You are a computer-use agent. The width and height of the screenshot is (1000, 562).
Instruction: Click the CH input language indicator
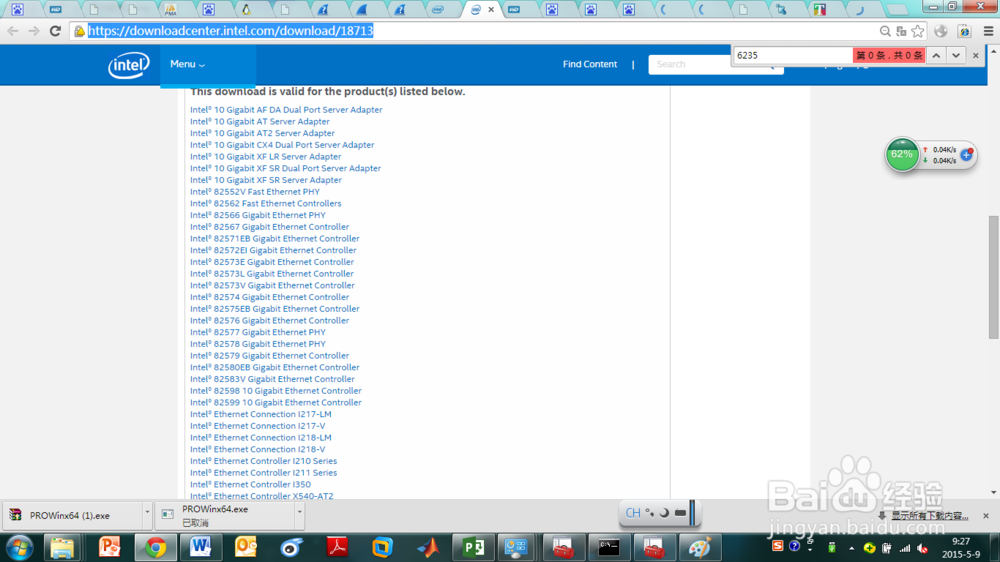click(x=633, y=513)
